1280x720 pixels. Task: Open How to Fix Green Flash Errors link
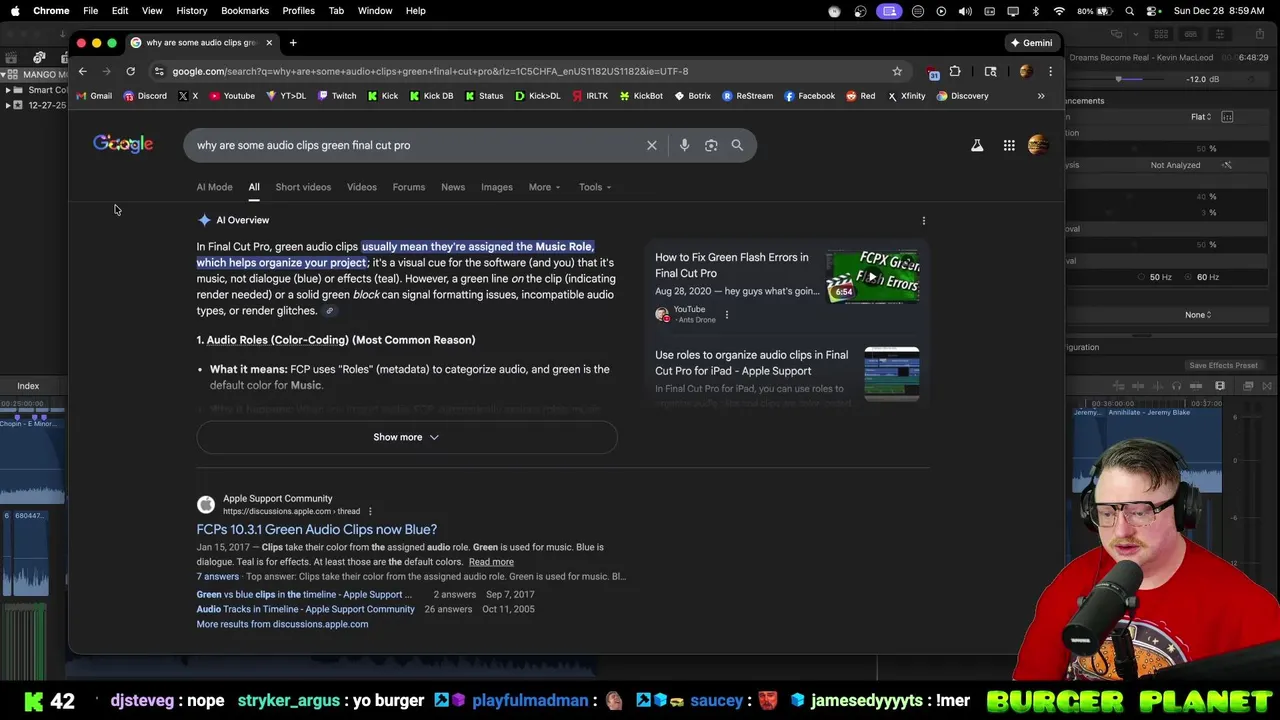click(732, 265)
